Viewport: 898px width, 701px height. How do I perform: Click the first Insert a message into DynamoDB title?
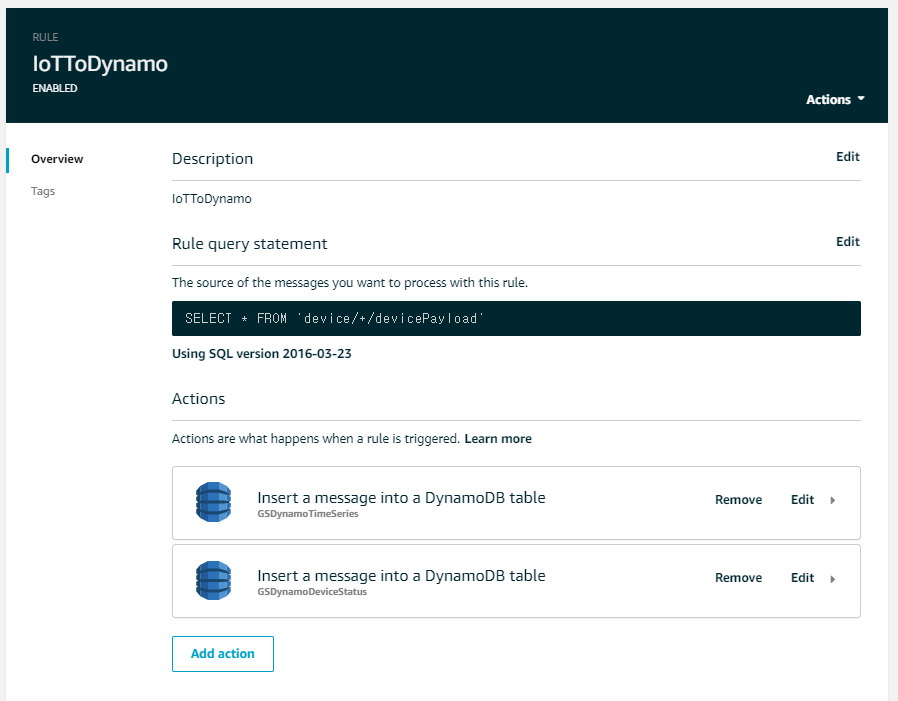[401, 498]
